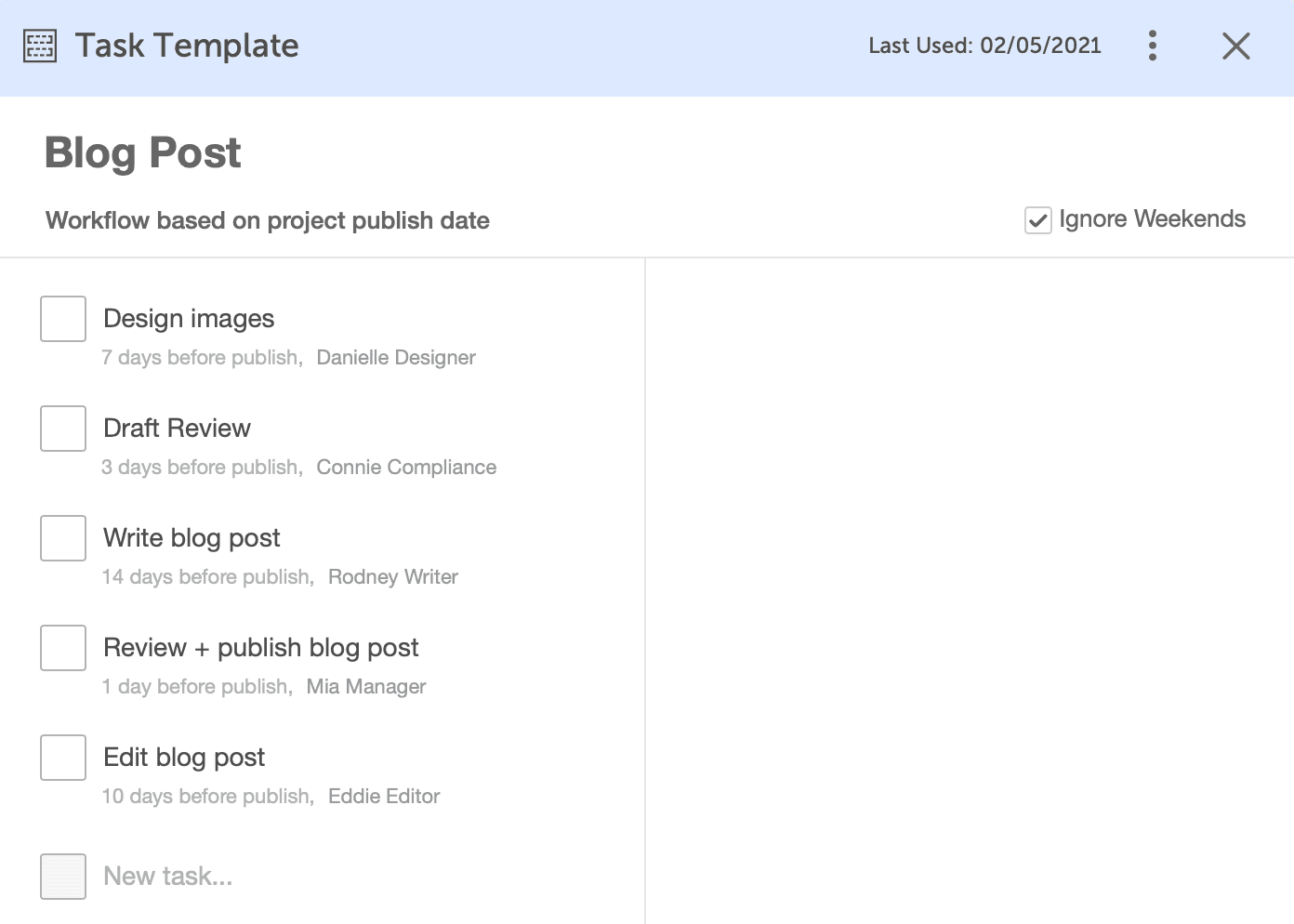Screen dimensions: 1294x924
Task: Complete the Review + publish blog post task
Action: coord(62,648)
